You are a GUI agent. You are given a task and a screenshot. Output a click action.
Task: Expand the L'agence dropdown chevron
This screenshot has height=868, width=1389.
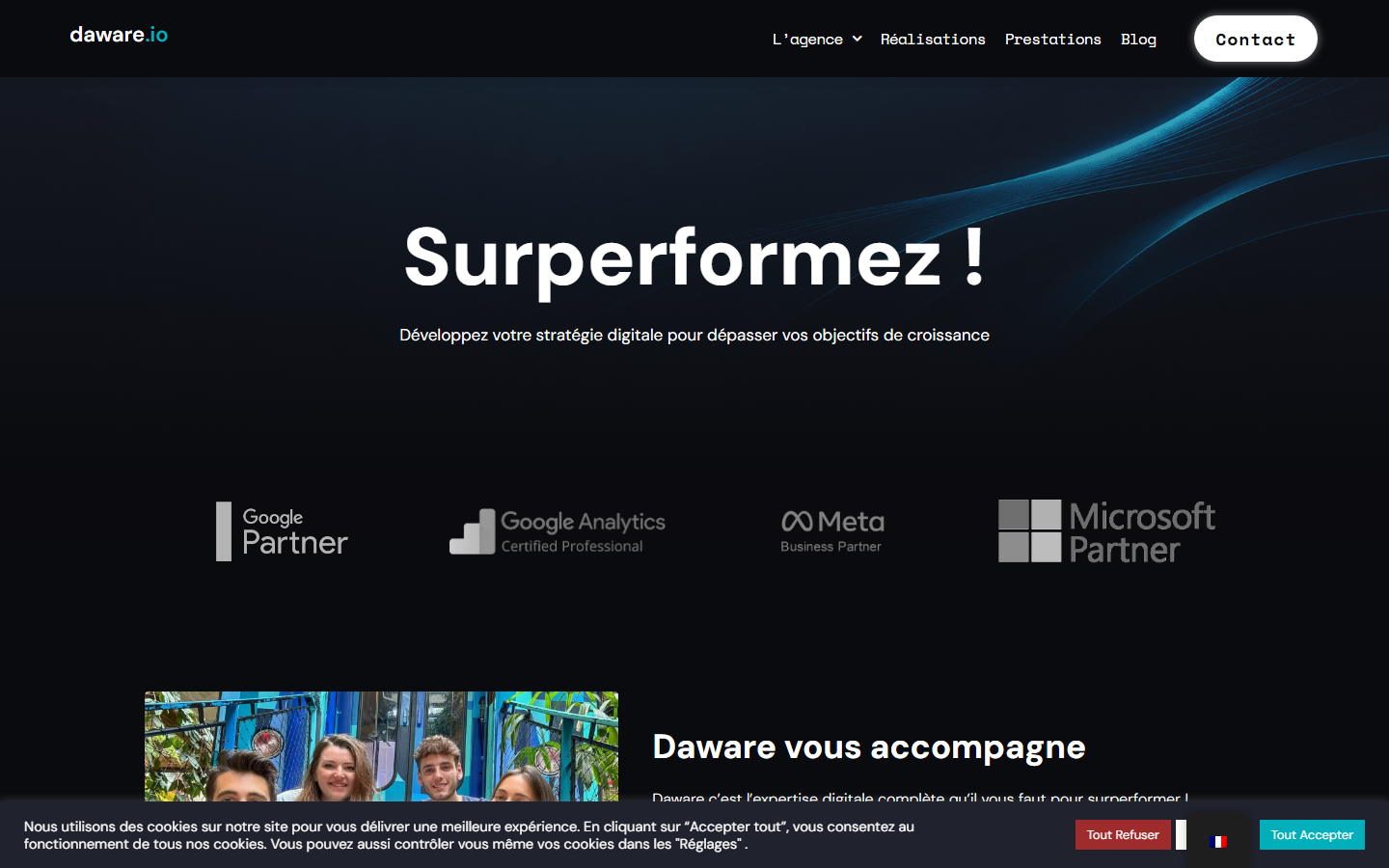coord(857,39)
